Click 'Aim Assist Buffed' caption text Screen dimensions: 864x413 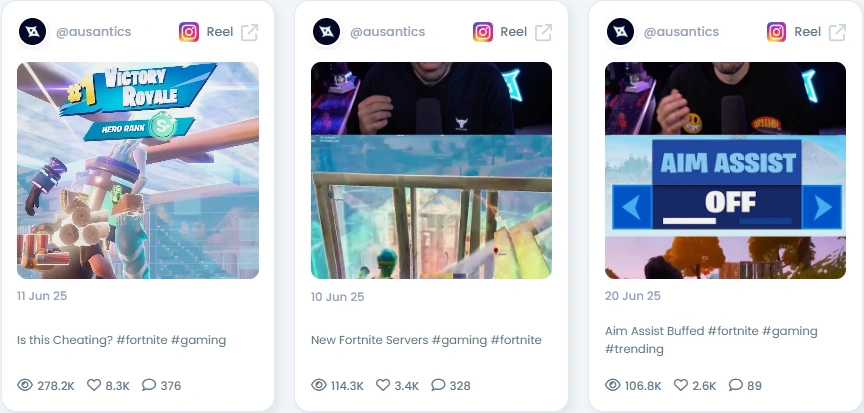click(655, 331)
